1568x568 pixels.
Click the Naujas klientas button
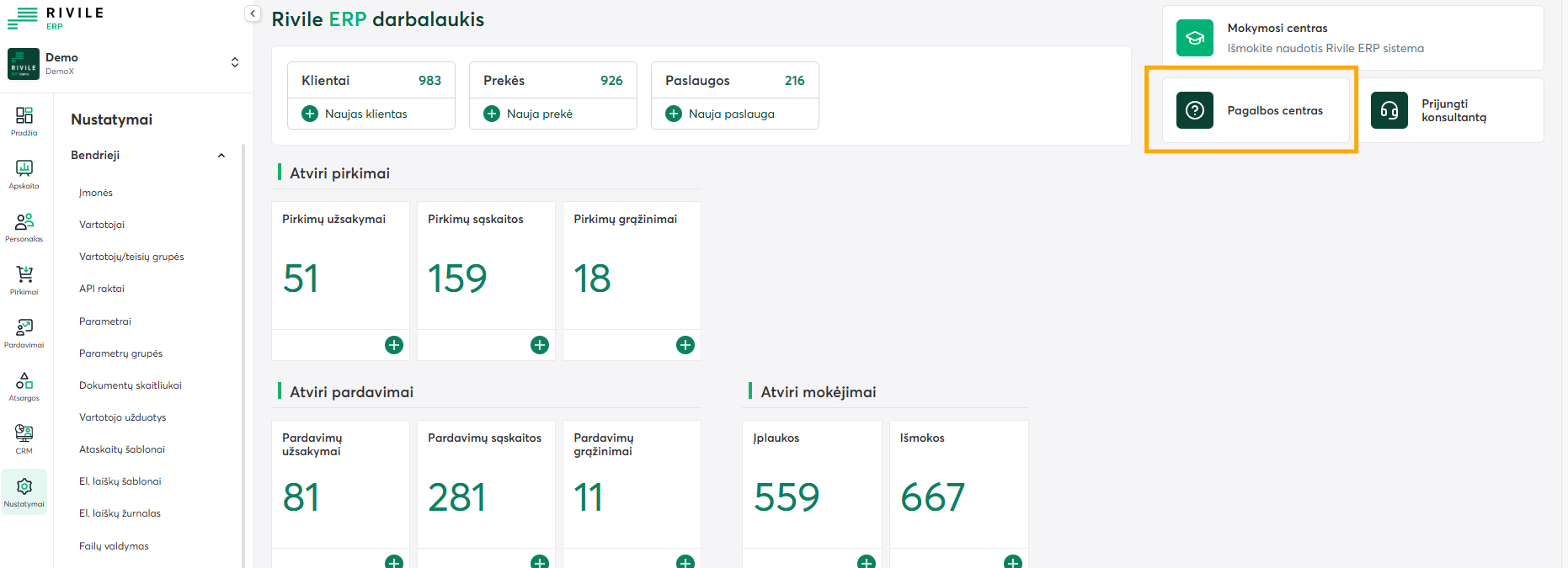click(x=355, y=114)
